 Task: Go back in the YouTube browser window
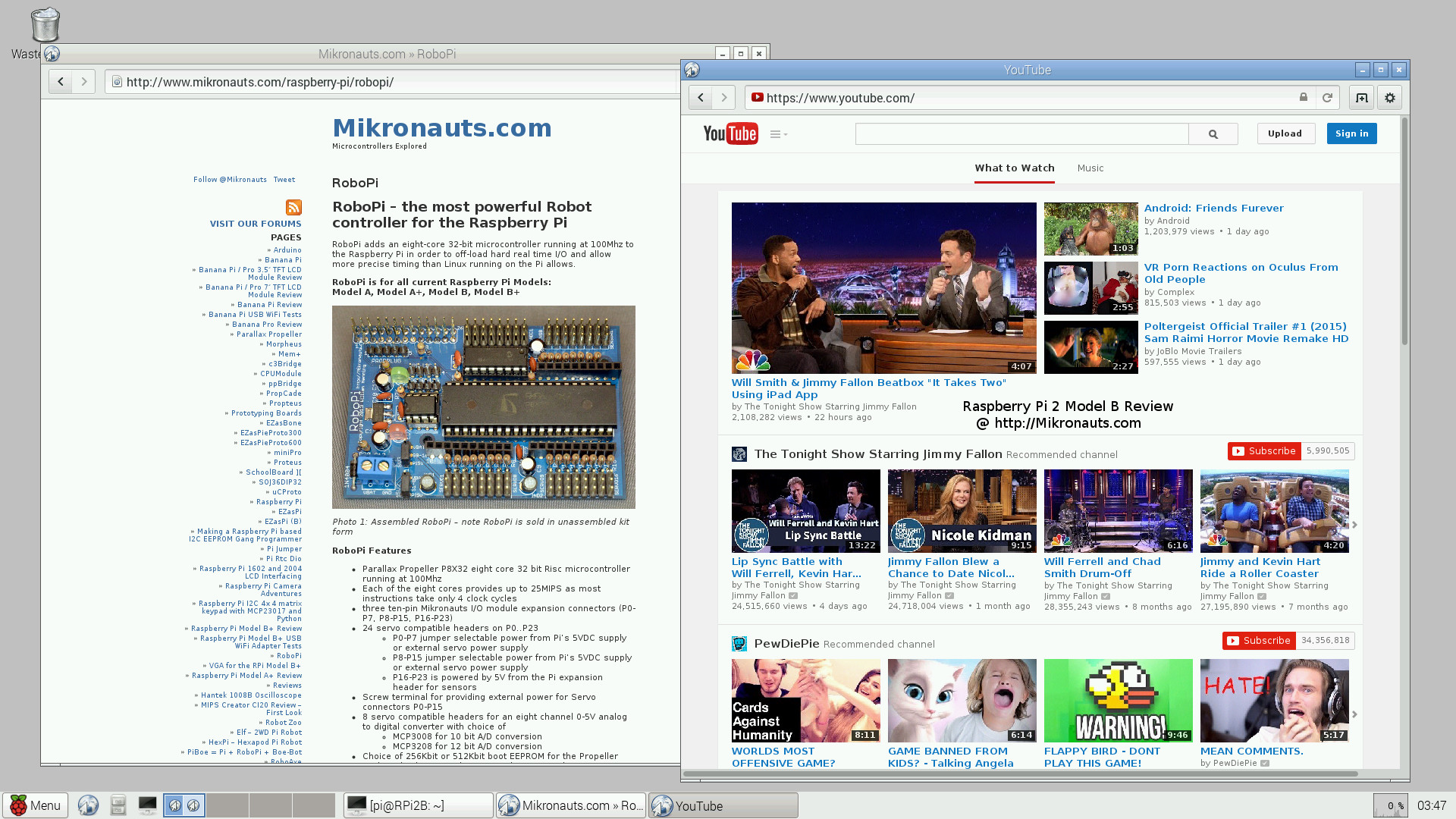701,98
